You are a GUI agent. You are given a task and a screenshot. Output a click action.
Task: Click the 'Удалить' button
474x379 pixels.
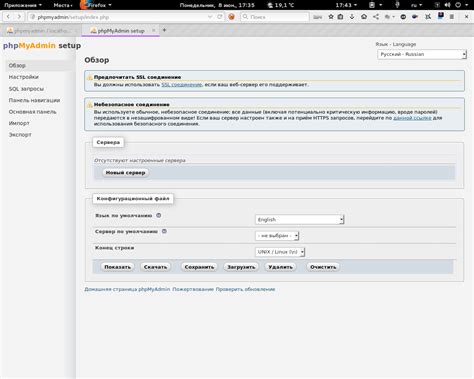(280, 267)
